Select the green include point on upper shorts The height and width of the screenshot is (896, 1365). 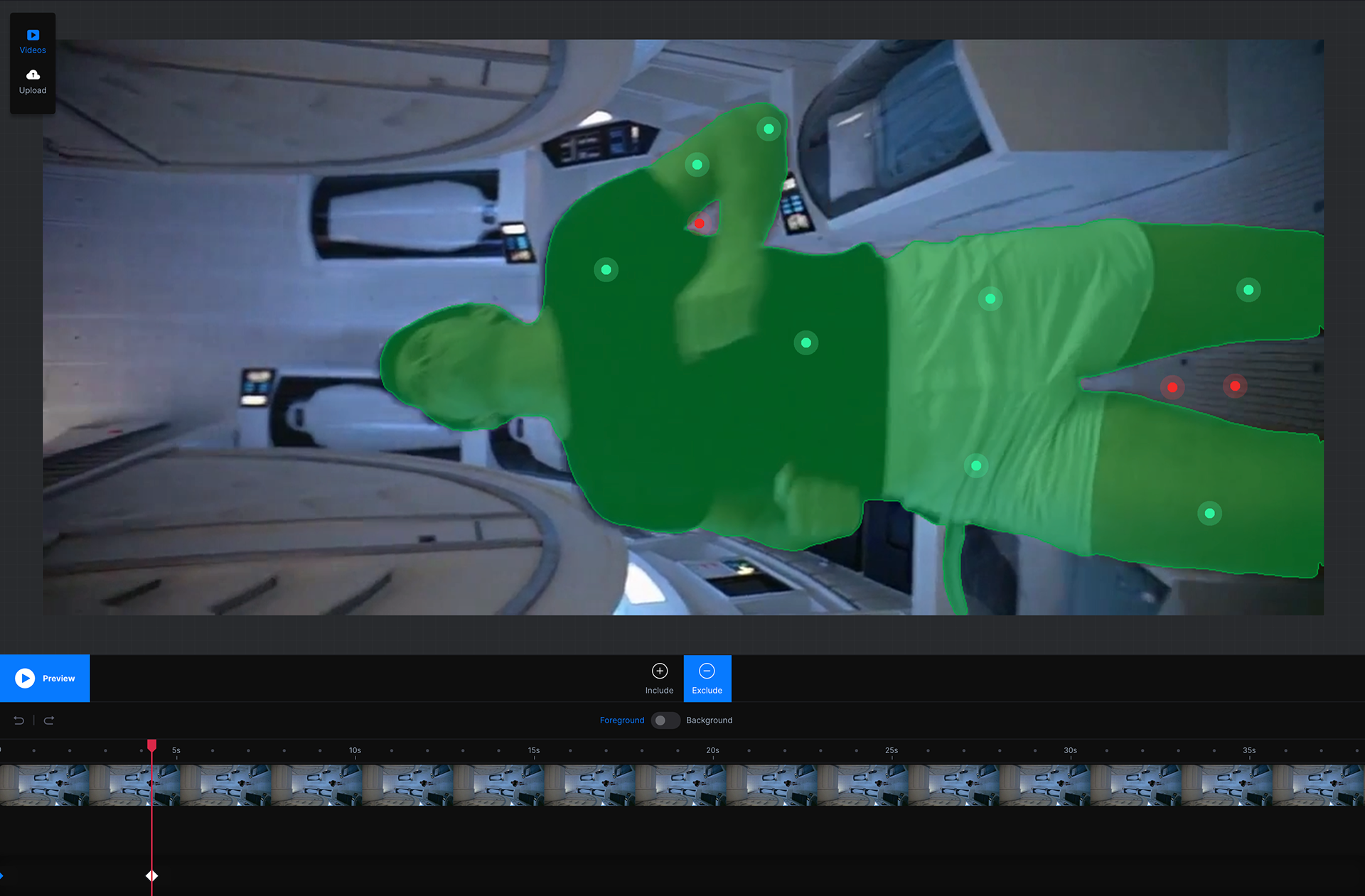pos(990,299)
